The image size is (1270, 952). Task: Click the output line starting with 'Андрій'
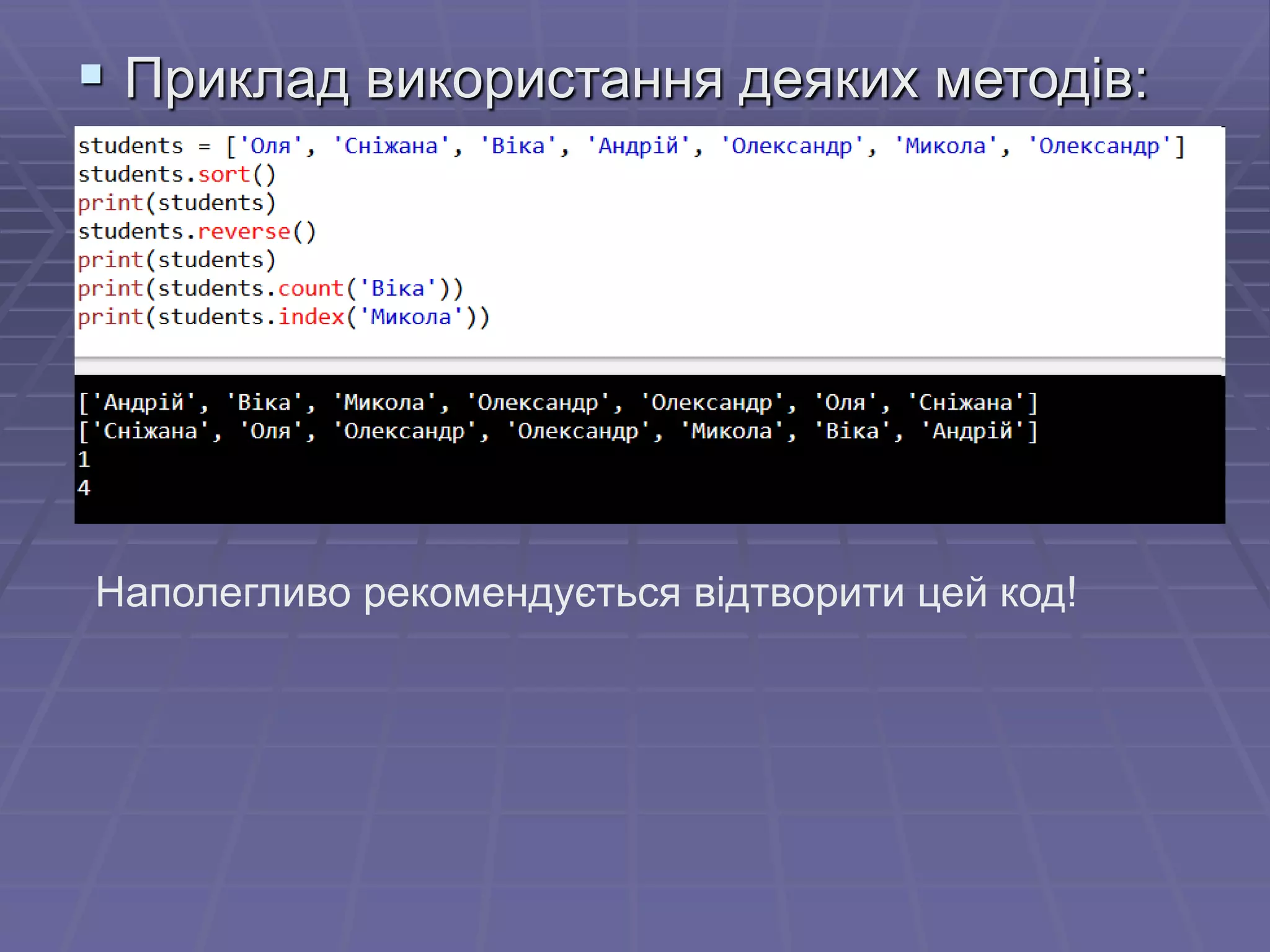(x=558, y=403)
